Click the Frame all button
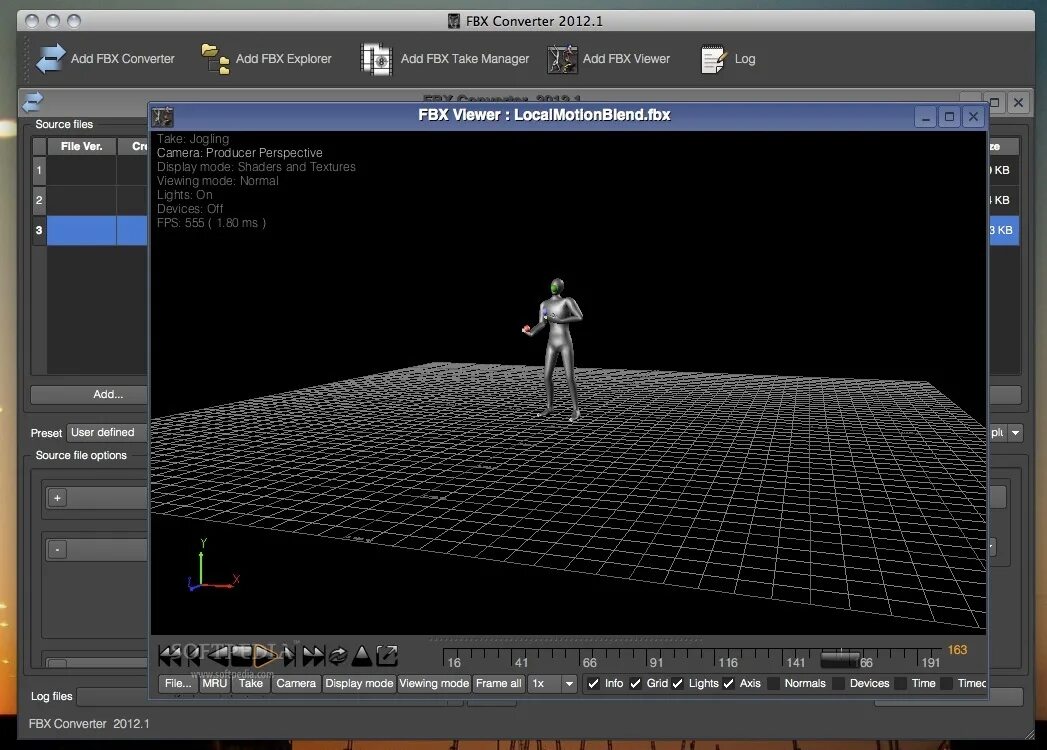 click(498, 683)
